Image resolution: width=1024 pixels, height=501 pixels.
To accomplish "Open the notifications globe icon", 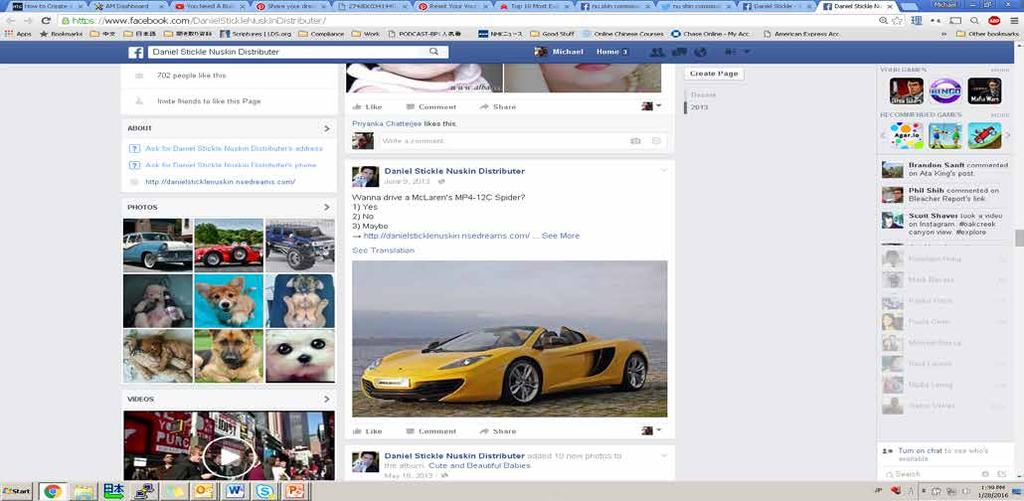I will 701,52.
